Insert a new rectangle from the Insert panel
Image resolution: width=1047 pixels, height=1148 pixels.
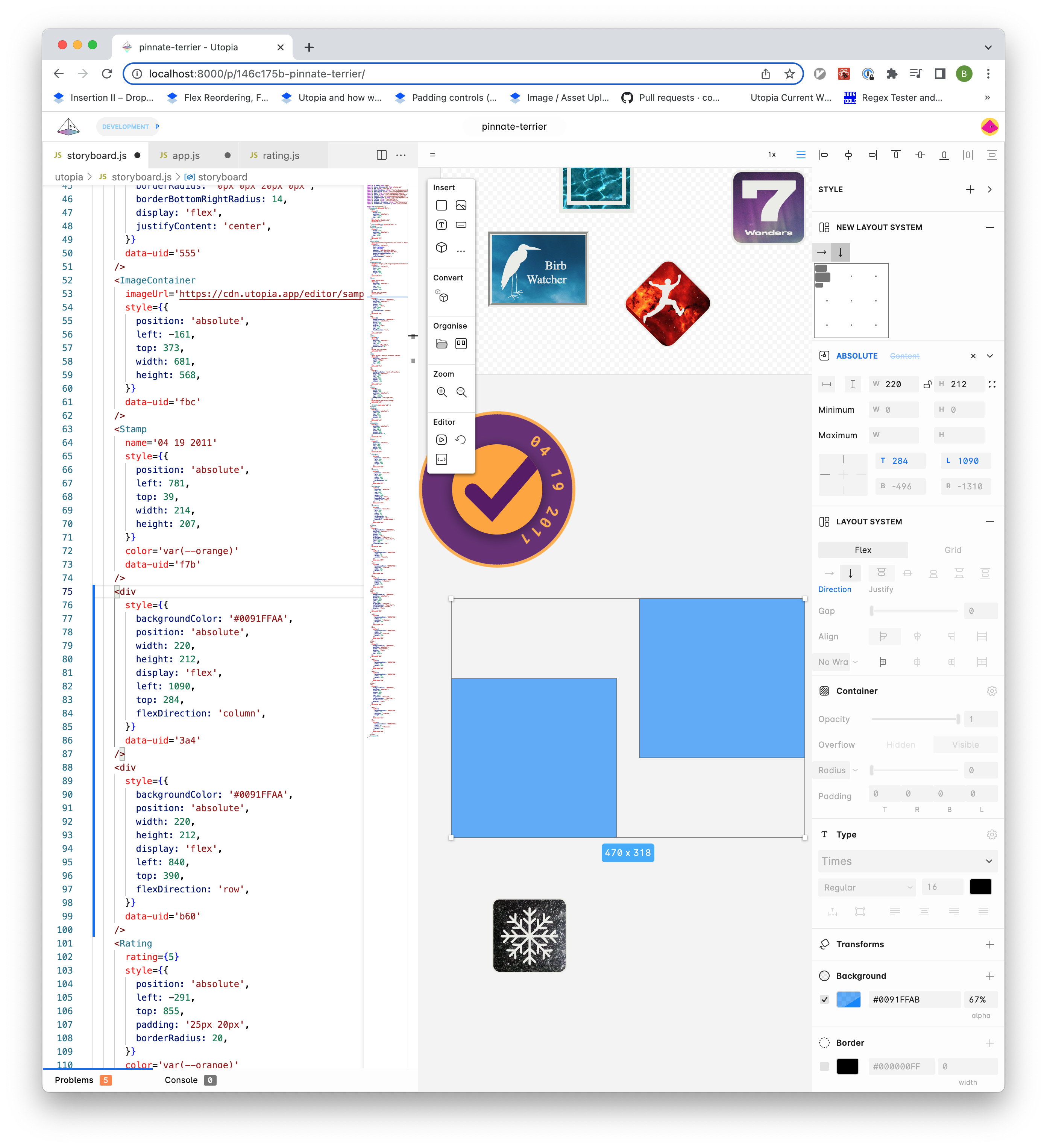[x=442, y=205]
